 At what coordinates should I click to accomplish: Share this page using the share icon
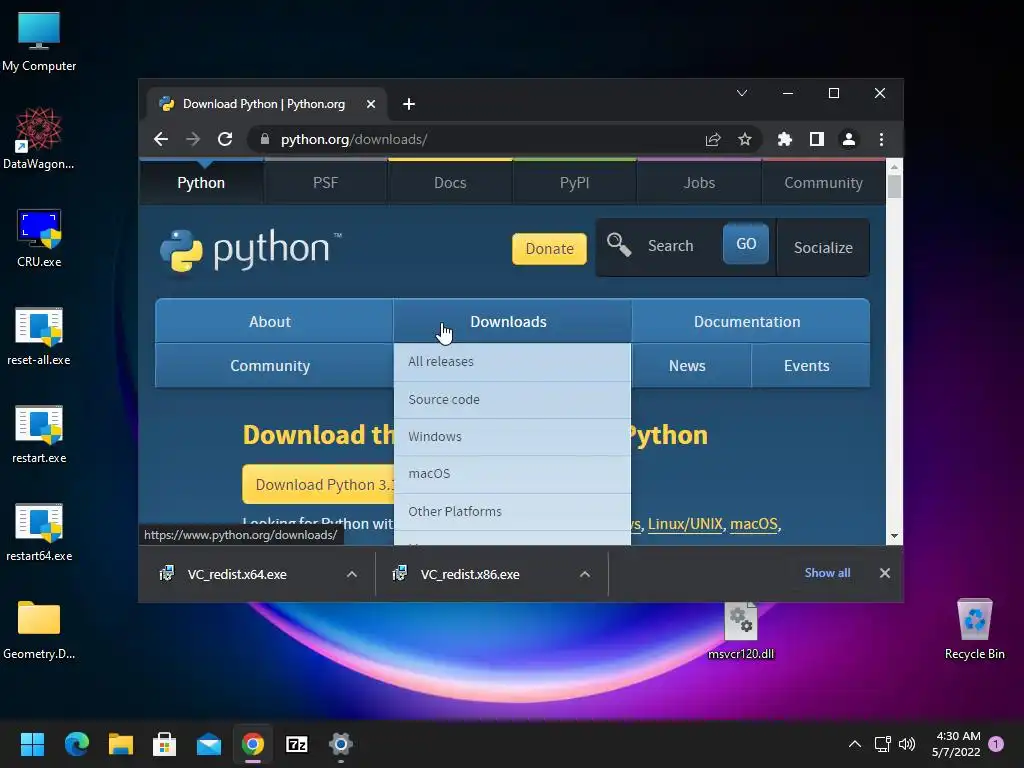coord(712,139)
